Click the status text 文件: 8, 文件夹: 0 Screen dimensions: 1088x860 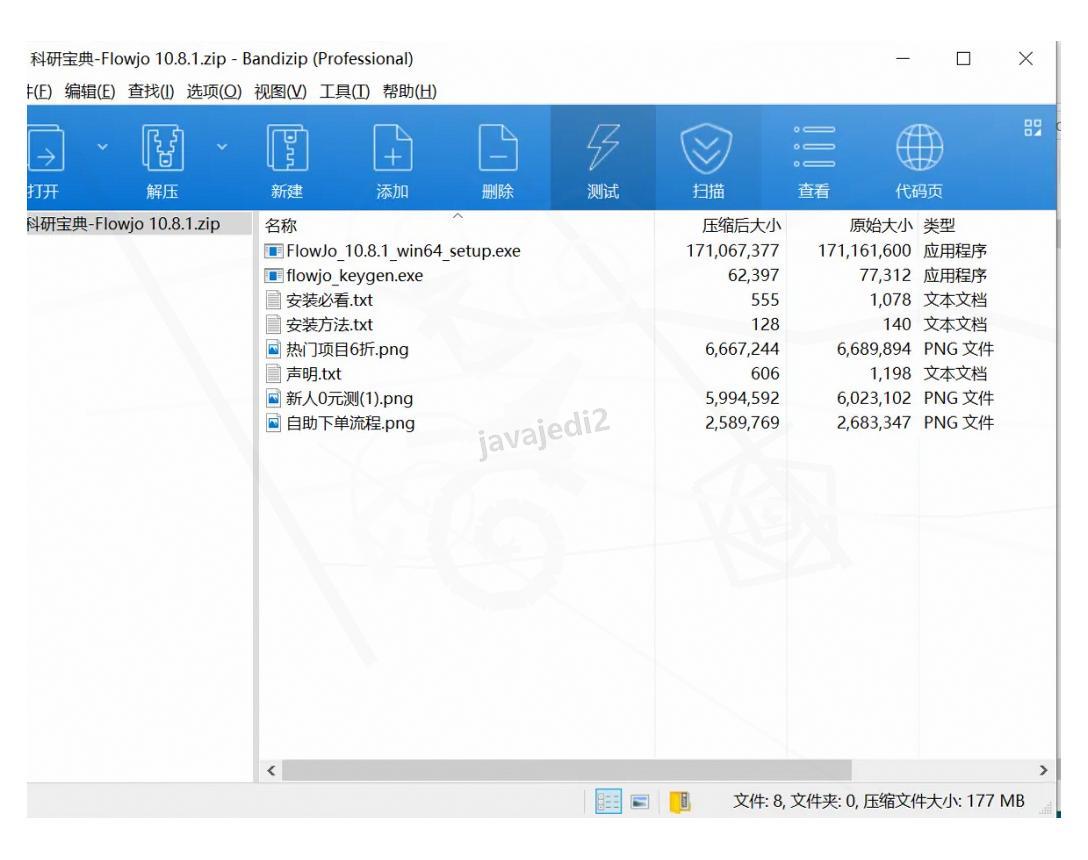click(795, 802)
